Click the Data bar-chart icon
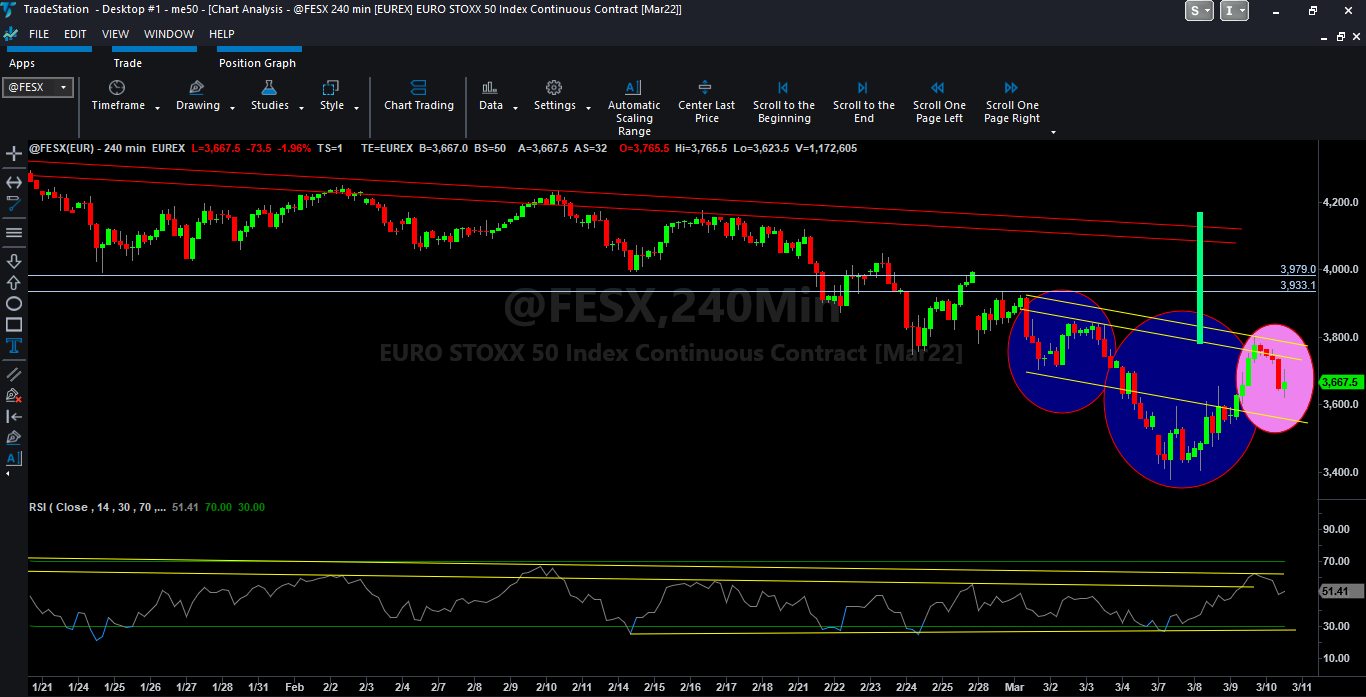This screenshot has height=697, width=1366. [x=490, y=88]
